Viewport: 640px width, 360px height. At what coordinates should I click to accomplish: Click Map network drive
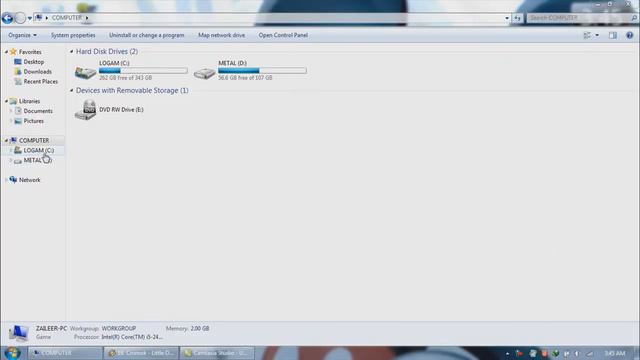point(221,36)
